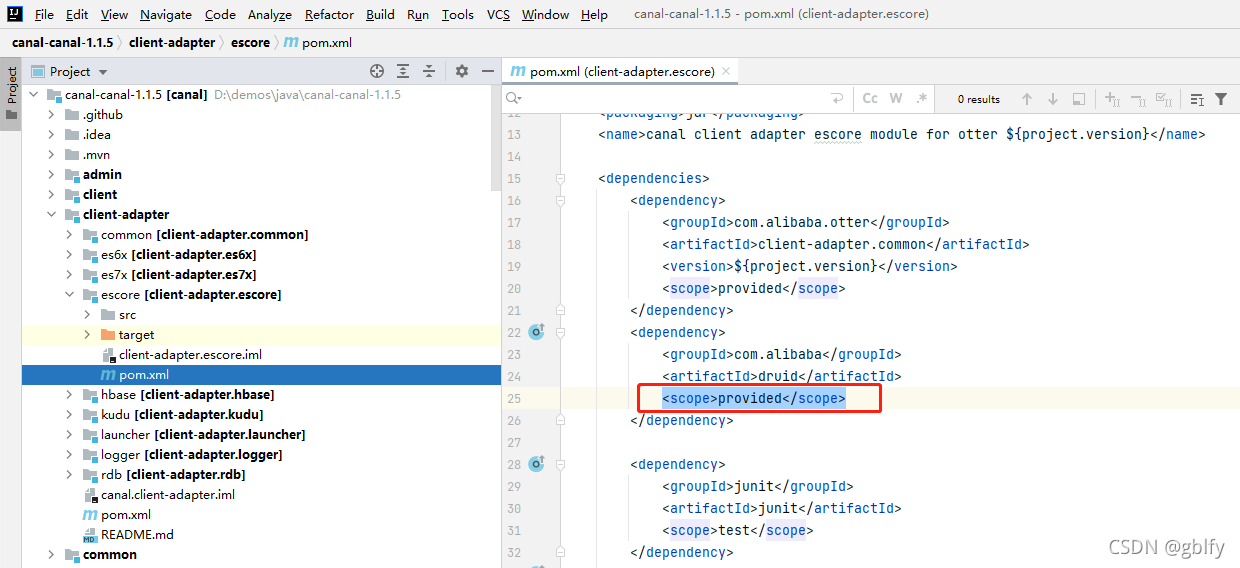Expand the target folder
The image size is (1240, 568).
point(88,334)
